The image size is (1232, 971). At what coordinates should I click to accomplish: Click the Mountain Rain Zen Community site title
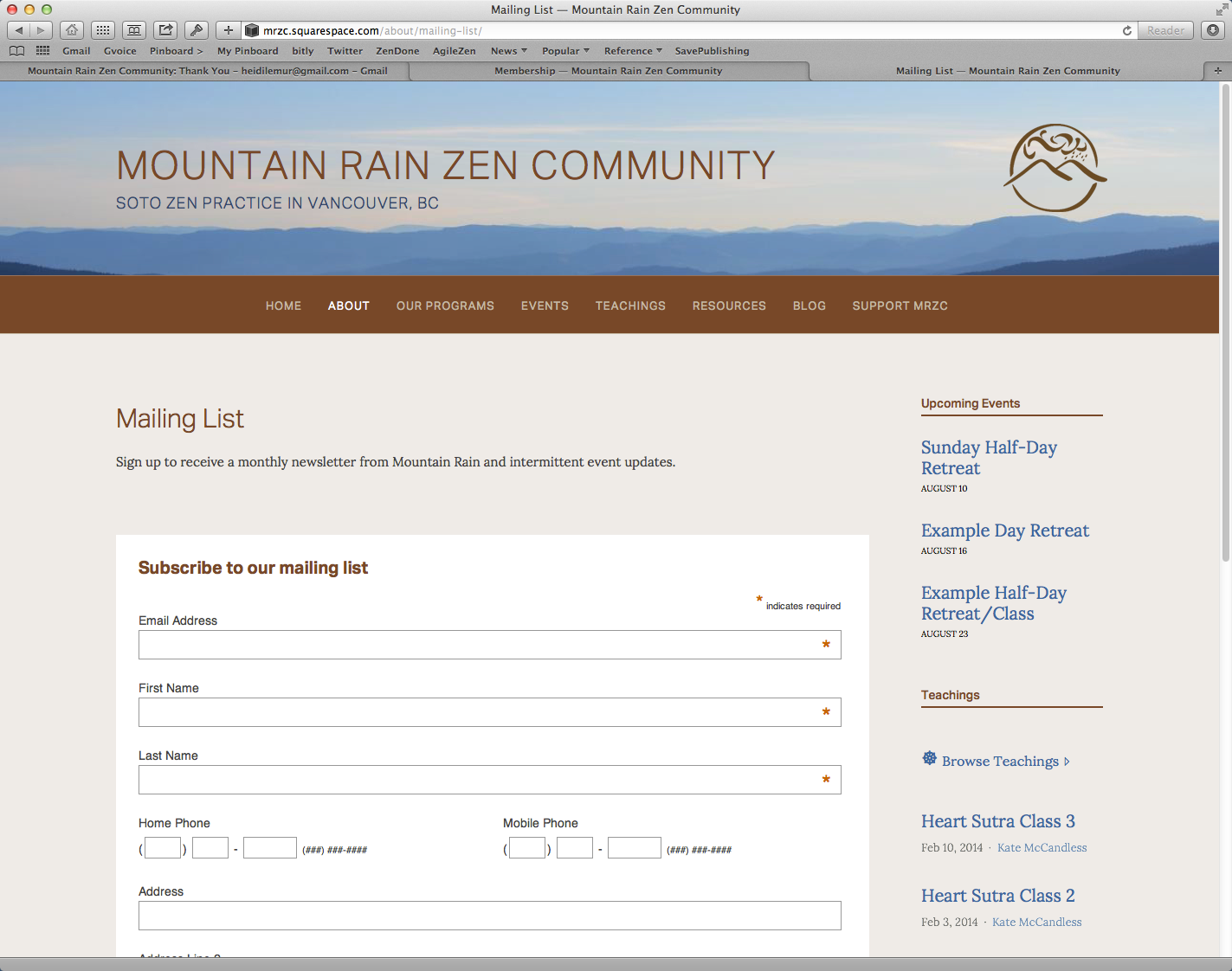pos(446,165)
